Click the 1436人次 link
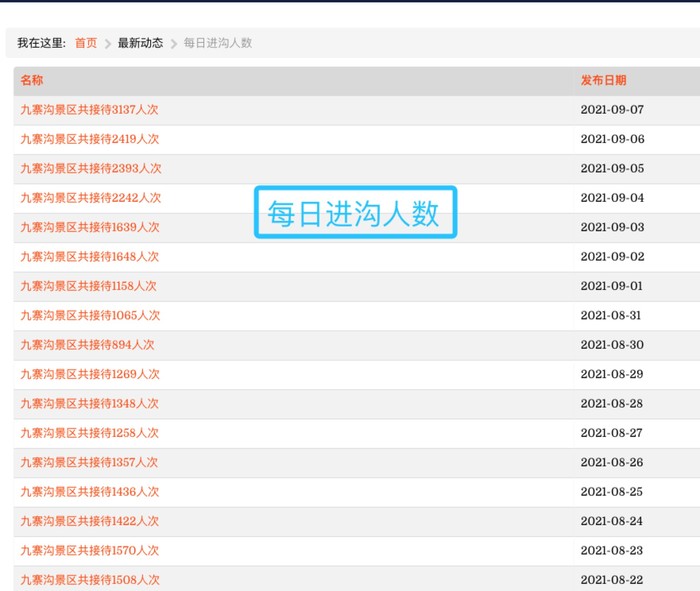Screen dimensions: 700x591 [90, 492]
